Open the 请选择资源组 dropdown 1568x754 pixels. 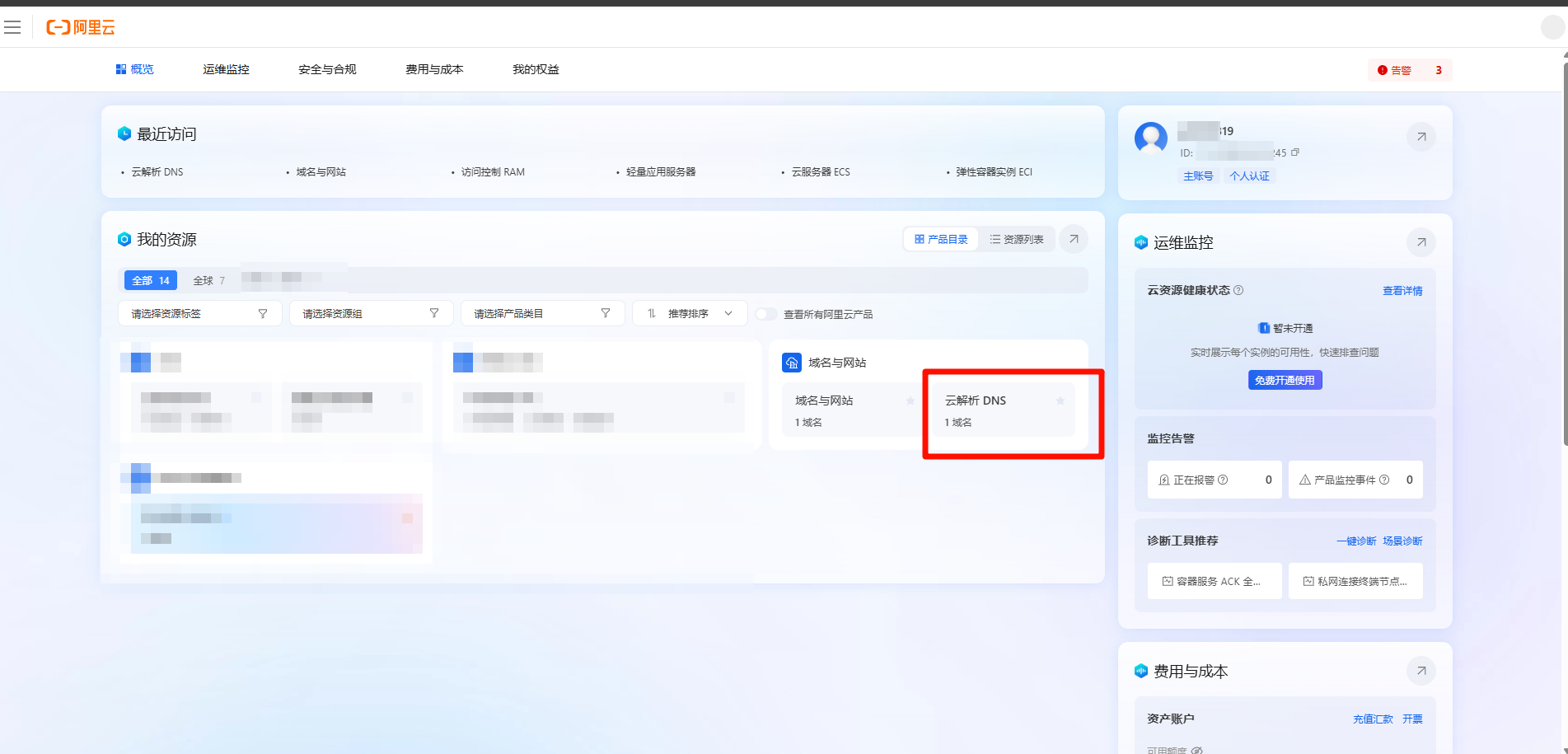pyautogui.click(x=371, y=314)
